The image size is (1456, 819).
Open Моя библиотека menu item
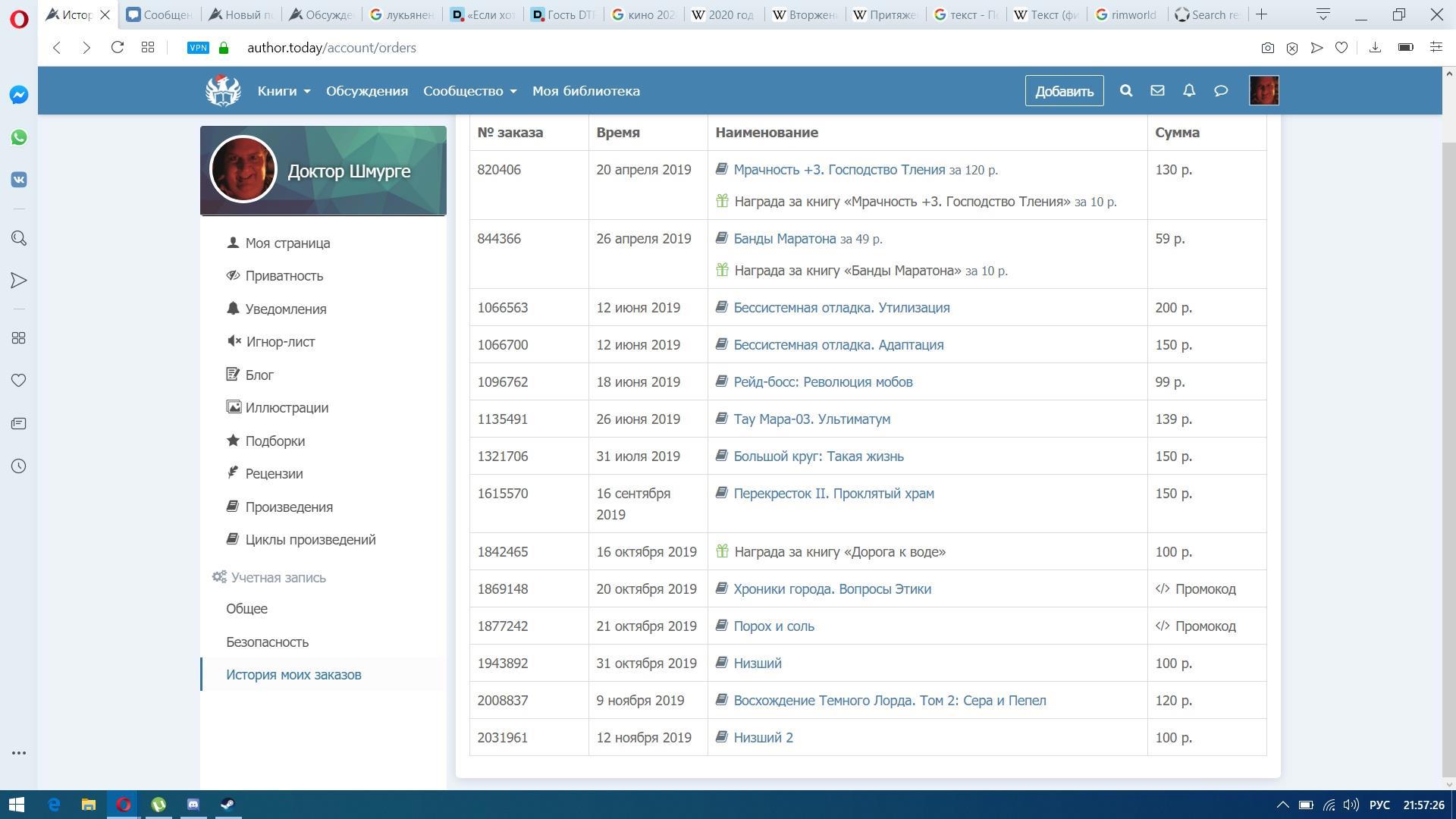(x=585, y=91)
